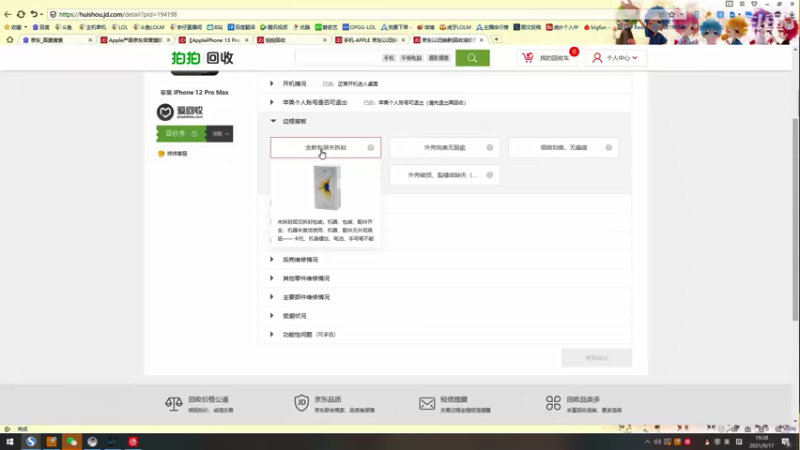The height and width of the screenshot is (450, 800).
Task: Expand the 后壳维修情况 section
Action: (x=271, y=260)
